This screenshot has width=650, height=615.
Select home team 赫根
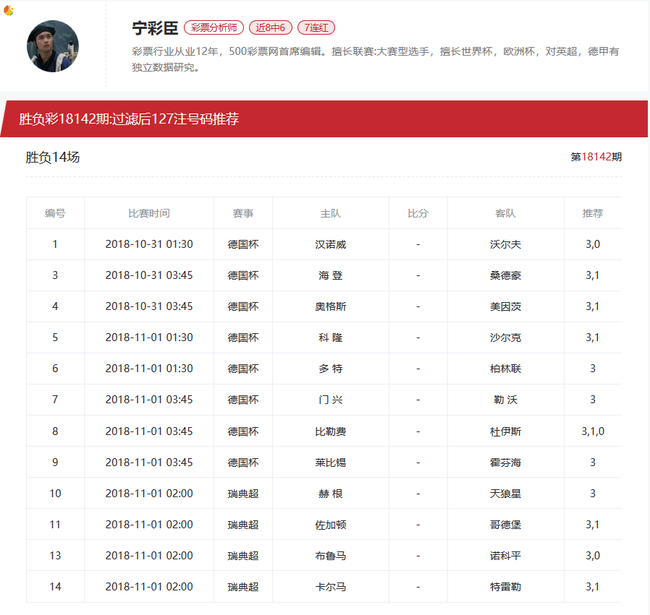pyautogui.click(x=330, y=494)
